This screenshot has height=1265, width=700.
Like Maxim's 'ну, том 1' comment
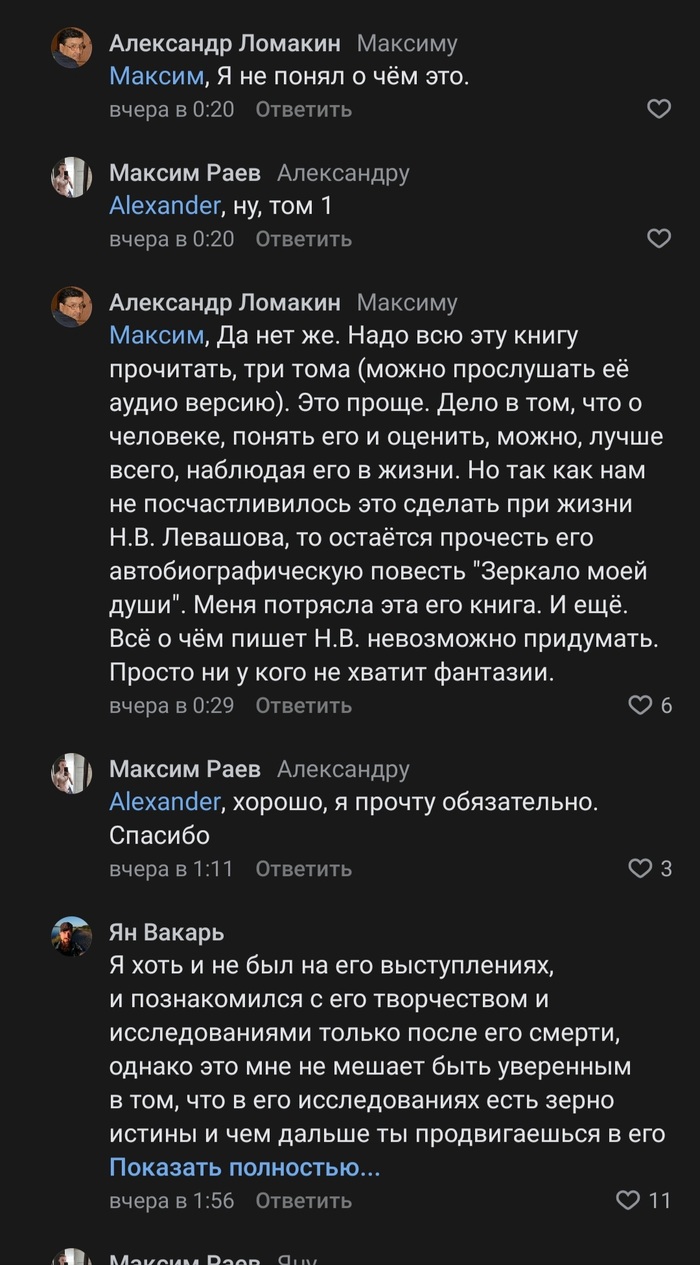659,239
